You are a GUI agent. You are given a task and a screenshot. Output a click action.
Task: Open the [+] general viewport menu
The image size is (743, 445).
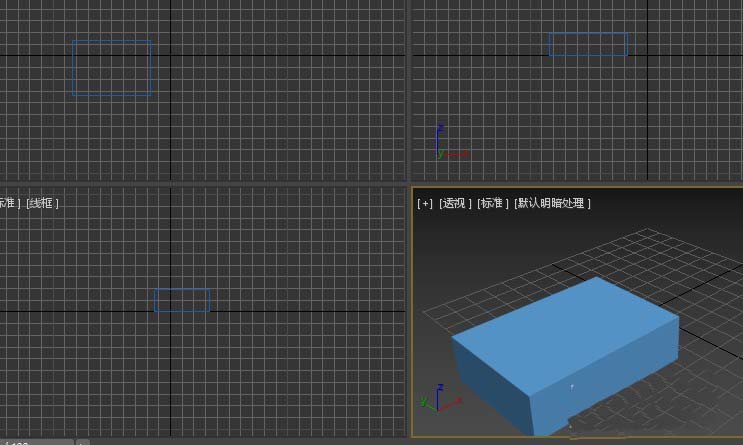point(425,203)
